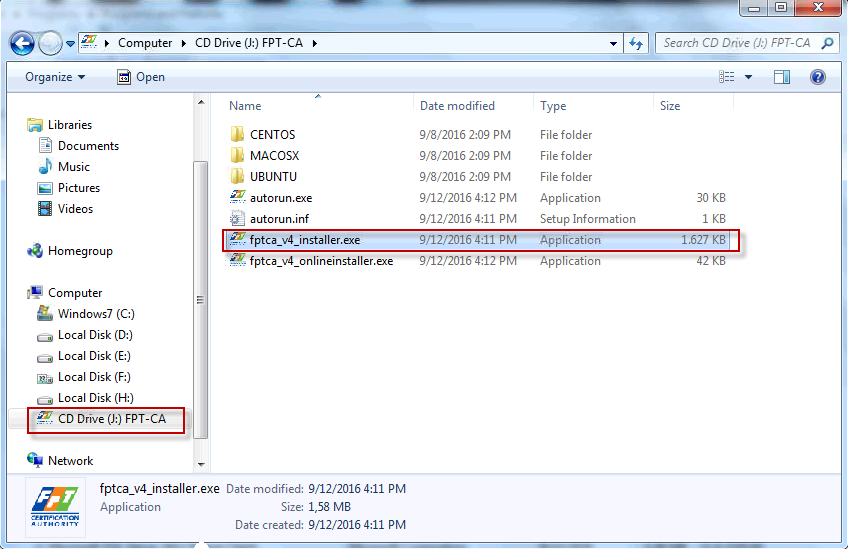Toggle the preview pane

tap(781, 77)
